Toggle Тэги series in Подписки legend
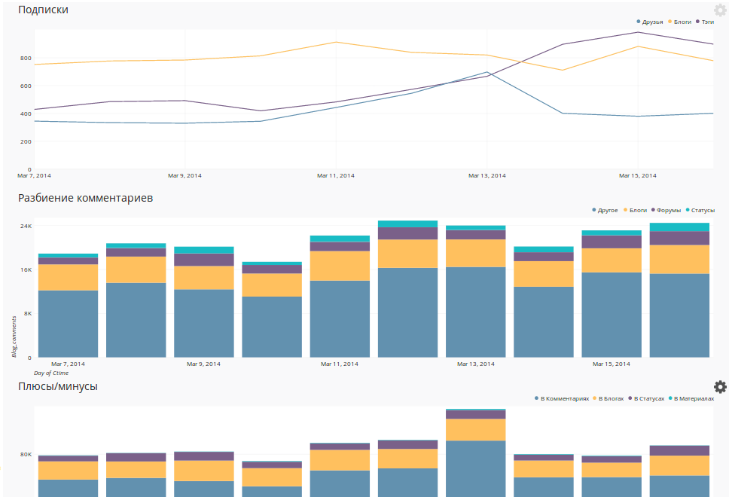This screenshot has height=504, width=733. pos(705,22)
